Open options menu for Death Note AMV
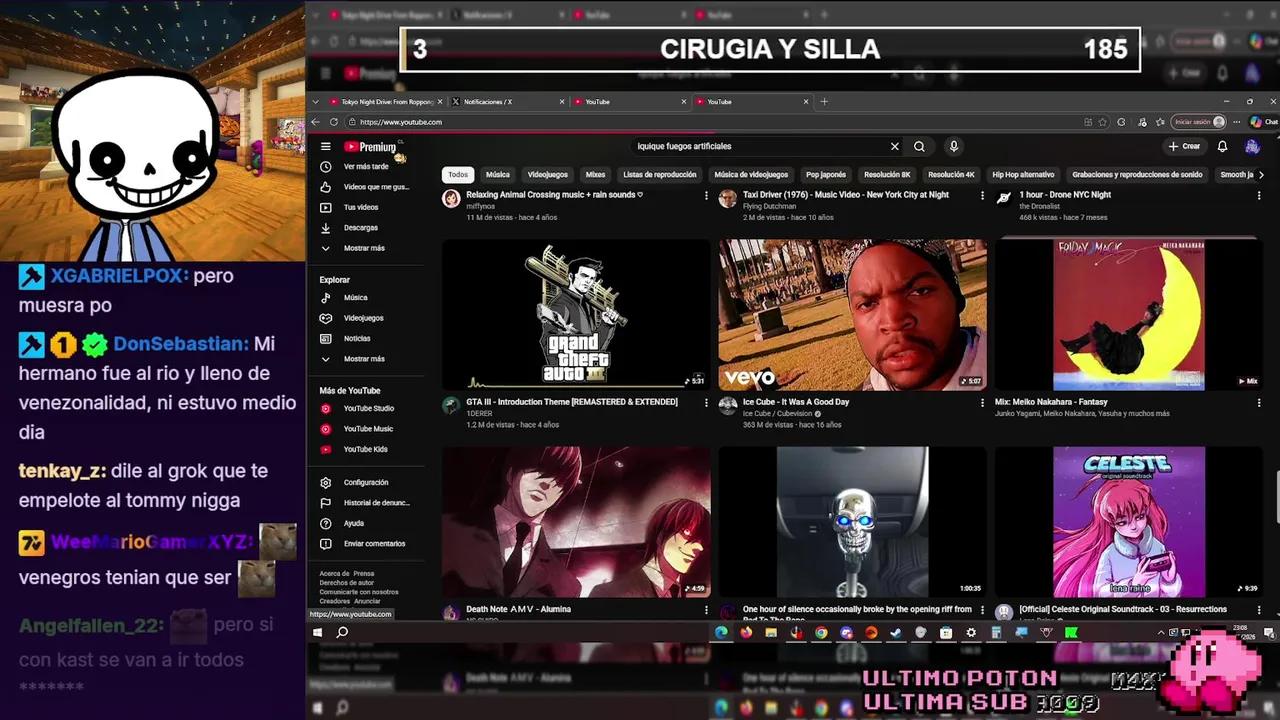The width and height of the screenshot is (1280, 720). tap(706, 610)
